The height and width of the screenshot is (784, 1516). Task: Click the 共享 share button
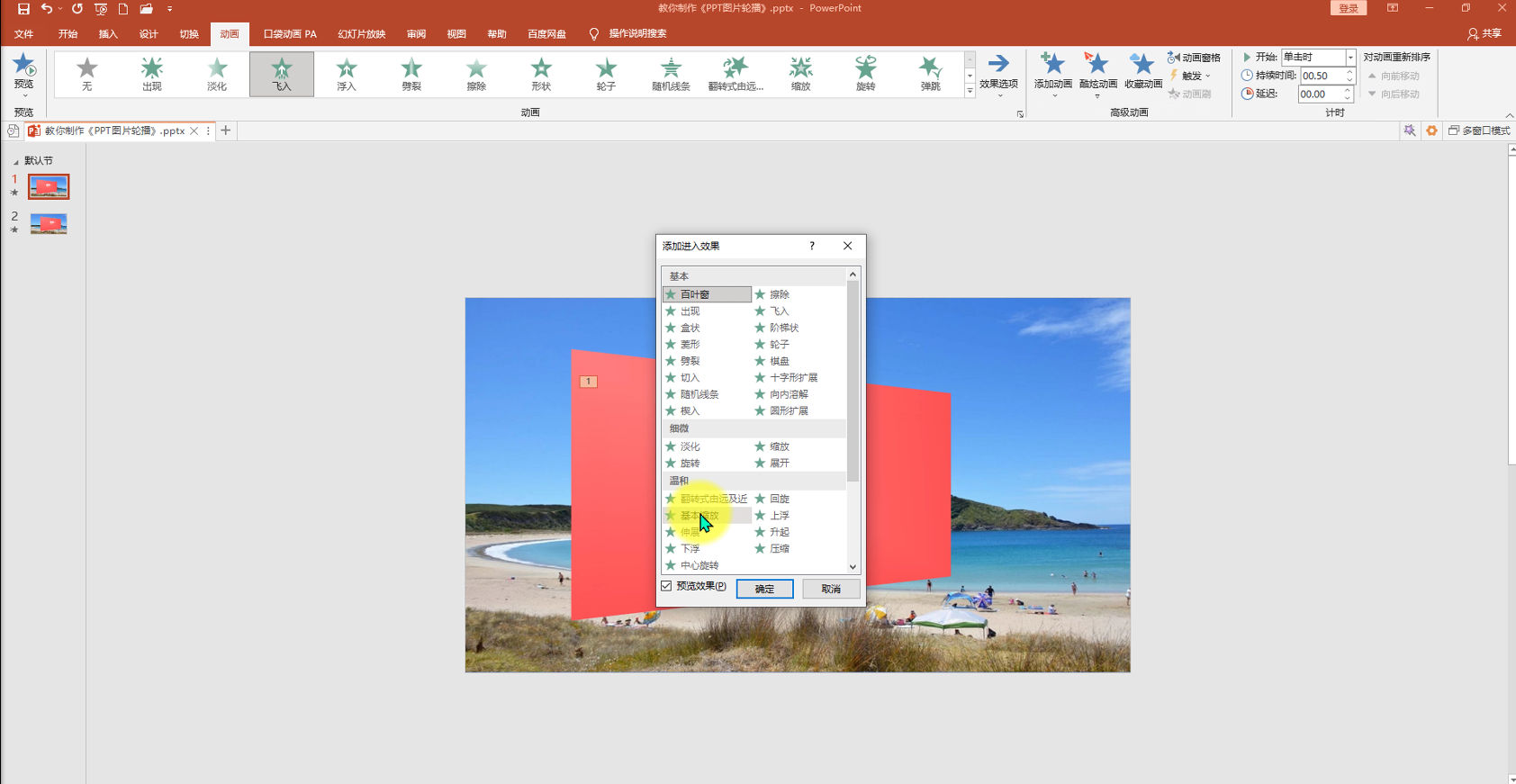(x=1484, y=33)
